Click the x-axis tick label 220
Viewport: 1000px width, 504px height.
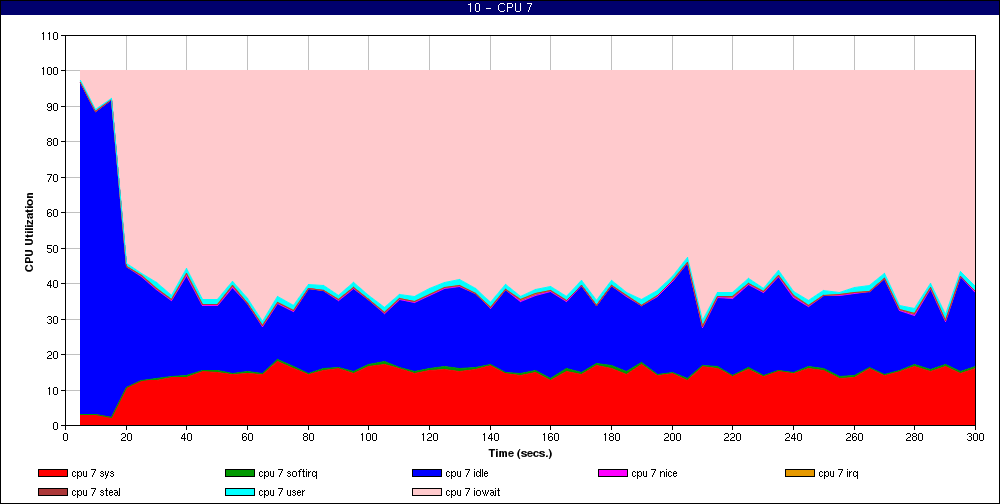[x=733, y=437]
